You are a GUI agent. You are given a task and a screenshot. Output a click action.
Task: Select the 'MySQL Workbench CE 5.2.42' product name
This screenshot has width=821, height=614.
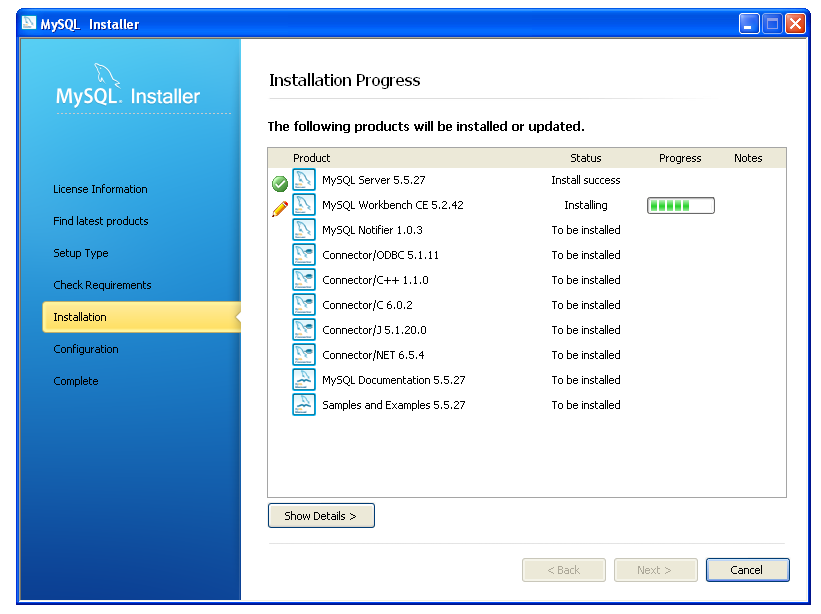pyautogui.click(x=393, y=205)
